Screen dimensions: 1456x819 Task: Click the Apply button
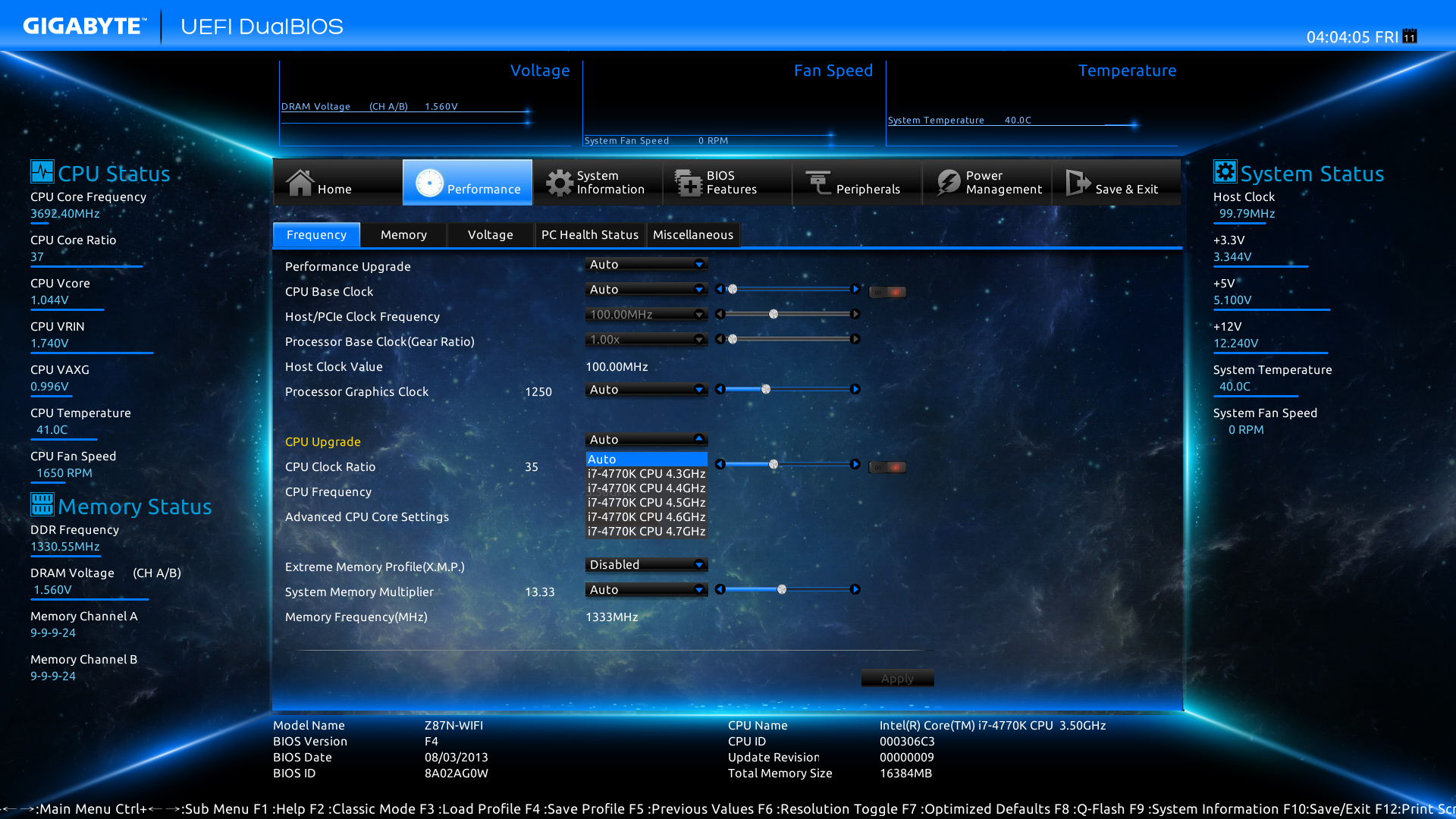tap(897, 679)
